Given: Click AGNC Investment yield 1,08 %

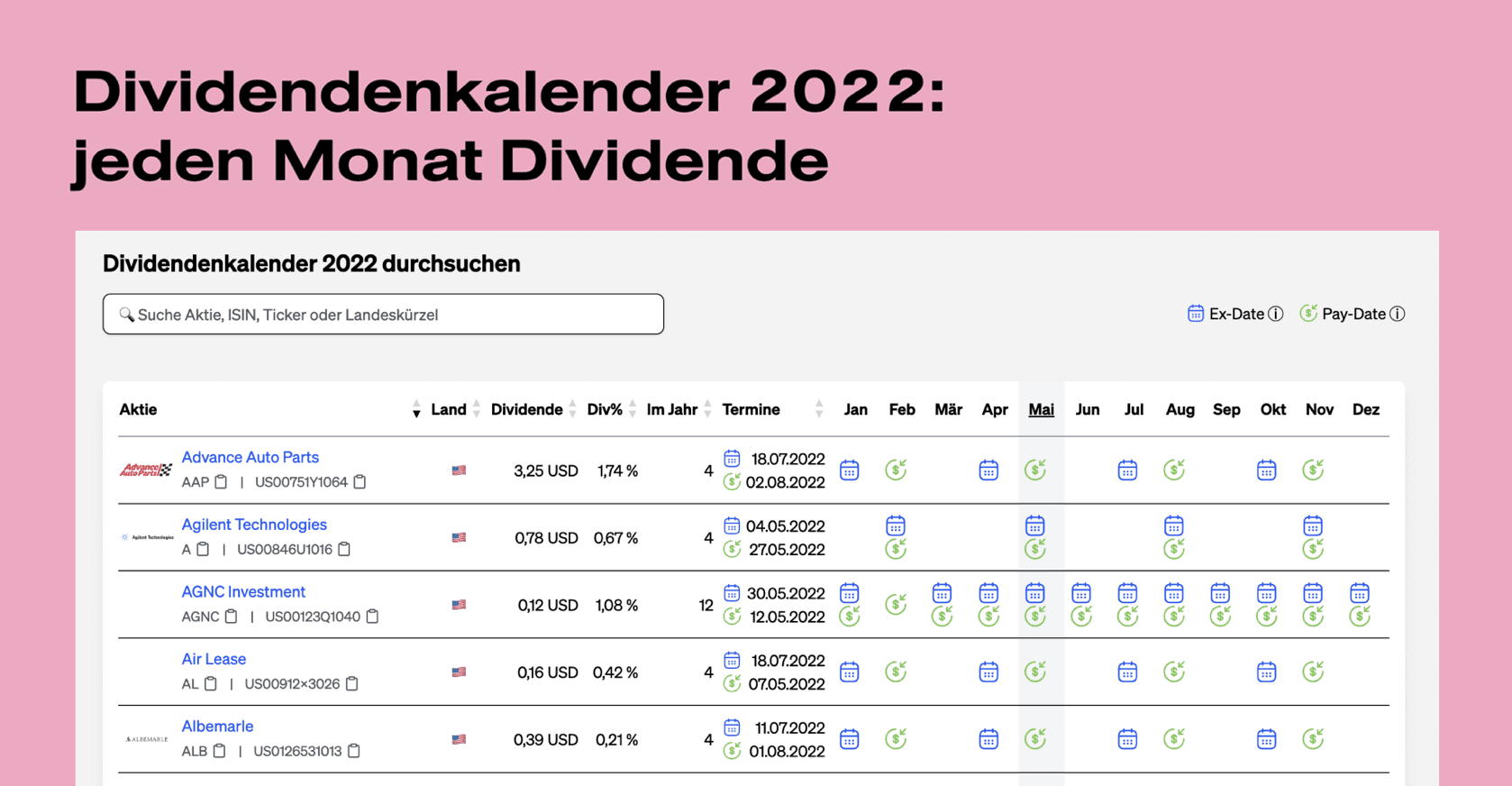Looking at the screenshot, I should [616, 606].
